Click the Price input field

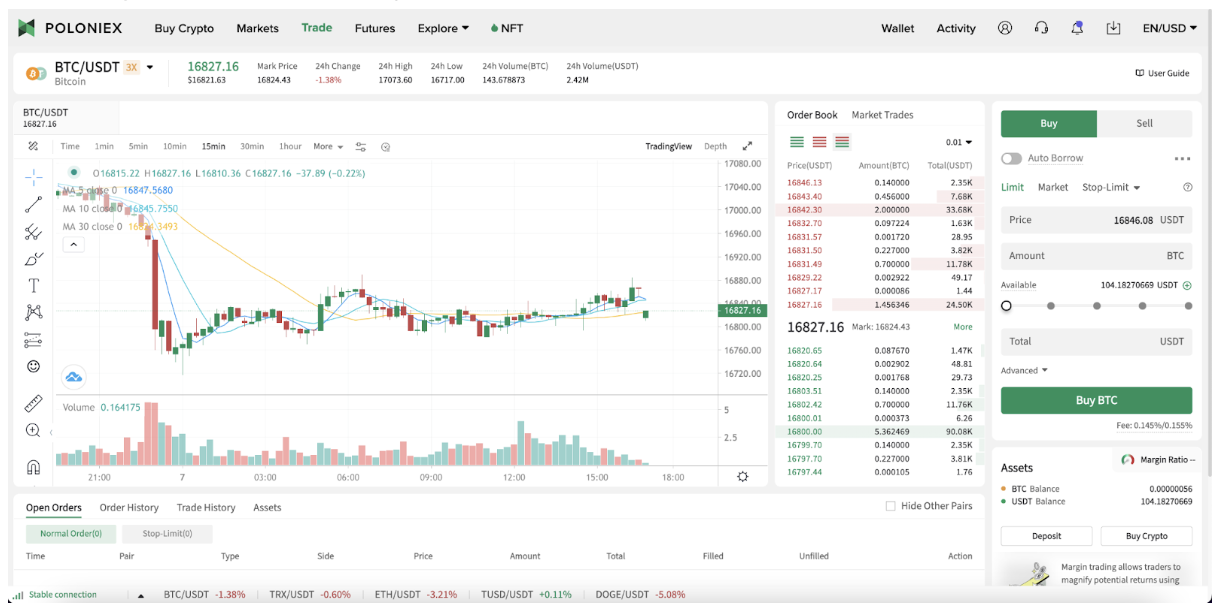click(1096, 220)
